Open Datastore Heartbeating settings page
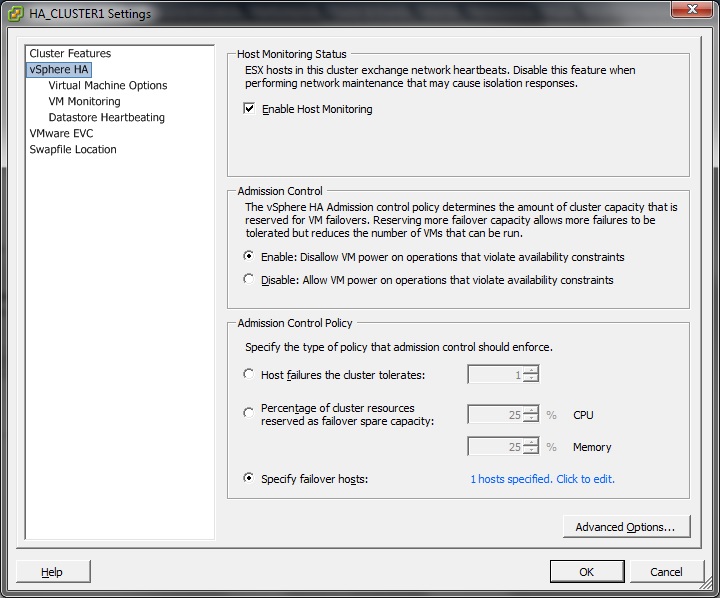720x598 pixels. click(107, 117)
